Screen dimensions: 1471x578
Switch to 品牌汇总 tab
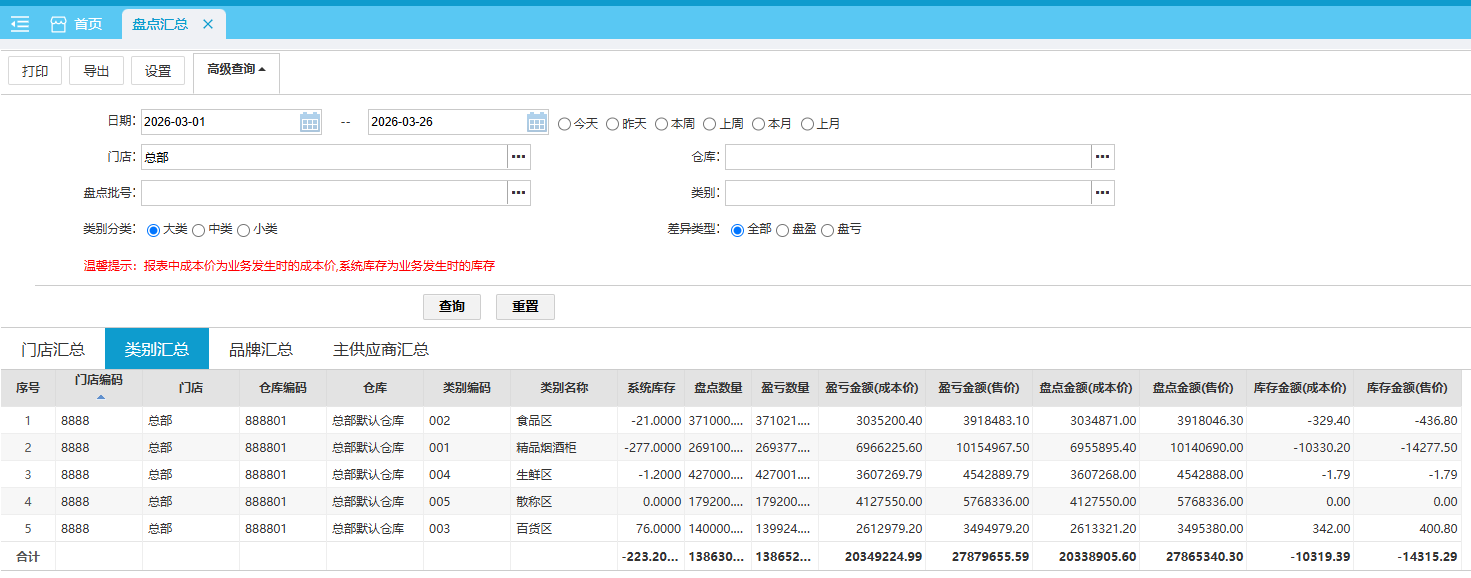tap(260, 349)
